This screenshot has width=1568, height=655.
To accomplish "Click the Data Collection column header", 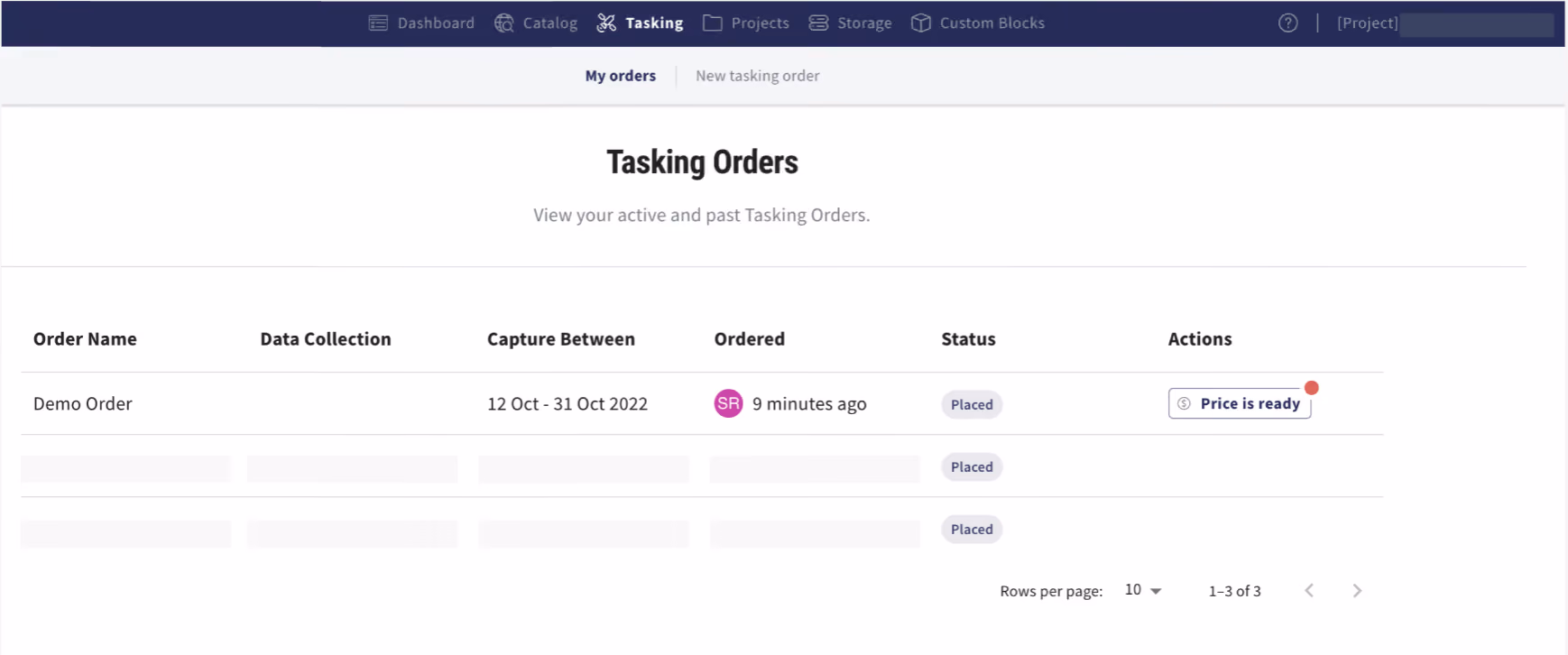I will (x=326, y=339).
